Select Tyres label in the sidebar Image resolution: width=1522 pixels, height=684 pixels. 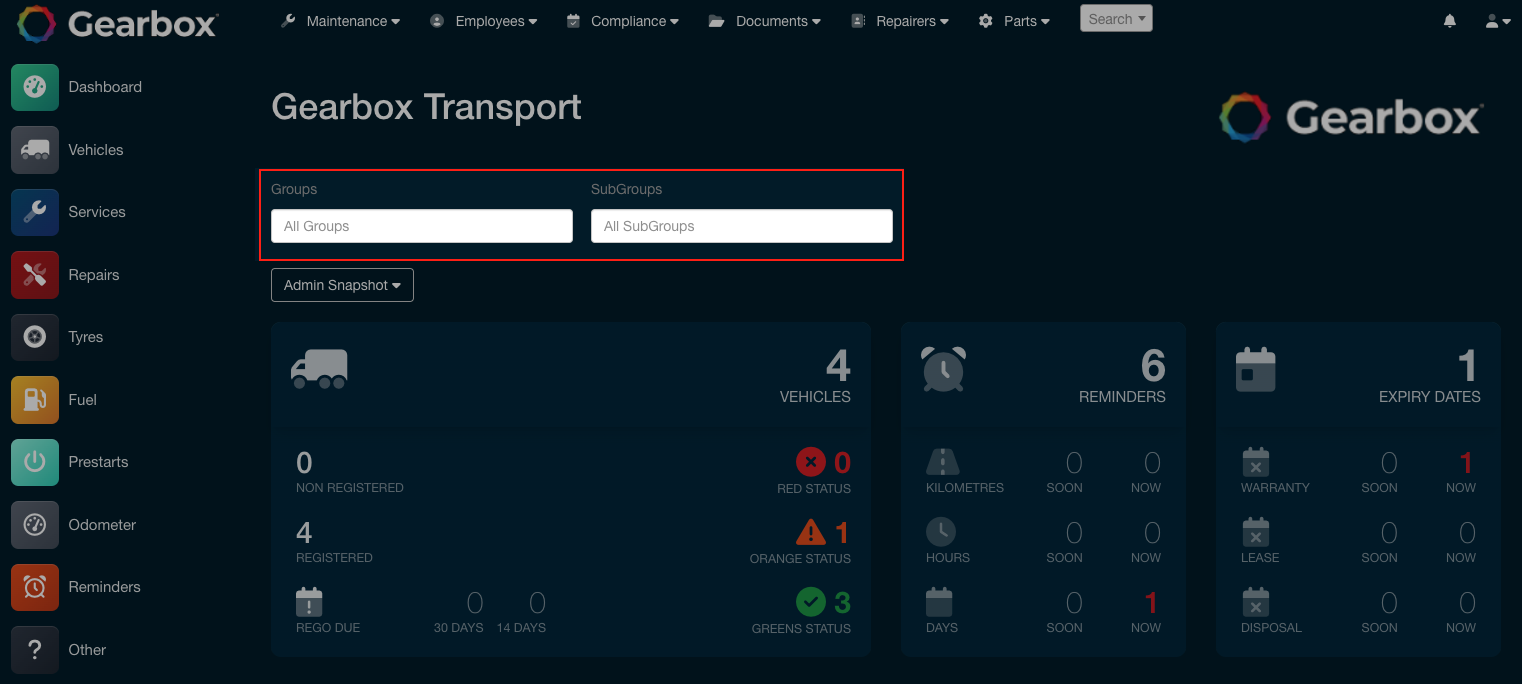pos(86,337)
